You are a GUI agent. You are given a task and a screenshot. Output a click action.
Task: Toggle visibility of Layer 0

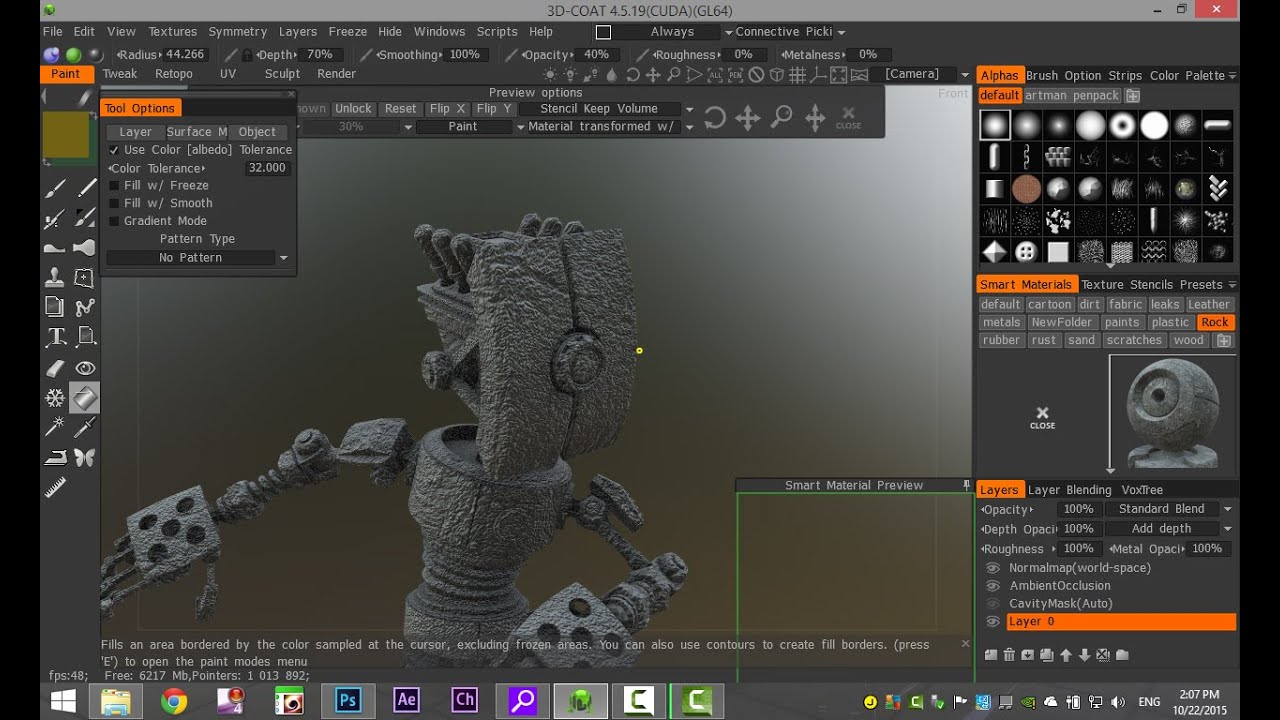tap(993, 622)
